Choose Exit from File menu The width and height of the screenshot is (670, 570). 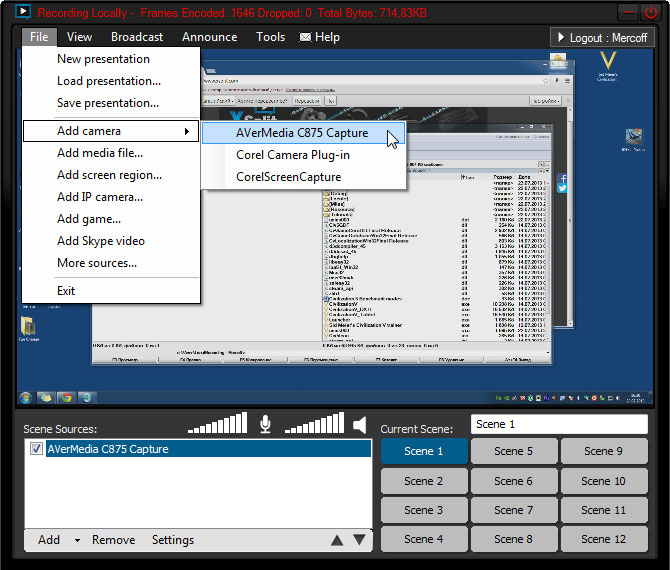coord(111,291)
